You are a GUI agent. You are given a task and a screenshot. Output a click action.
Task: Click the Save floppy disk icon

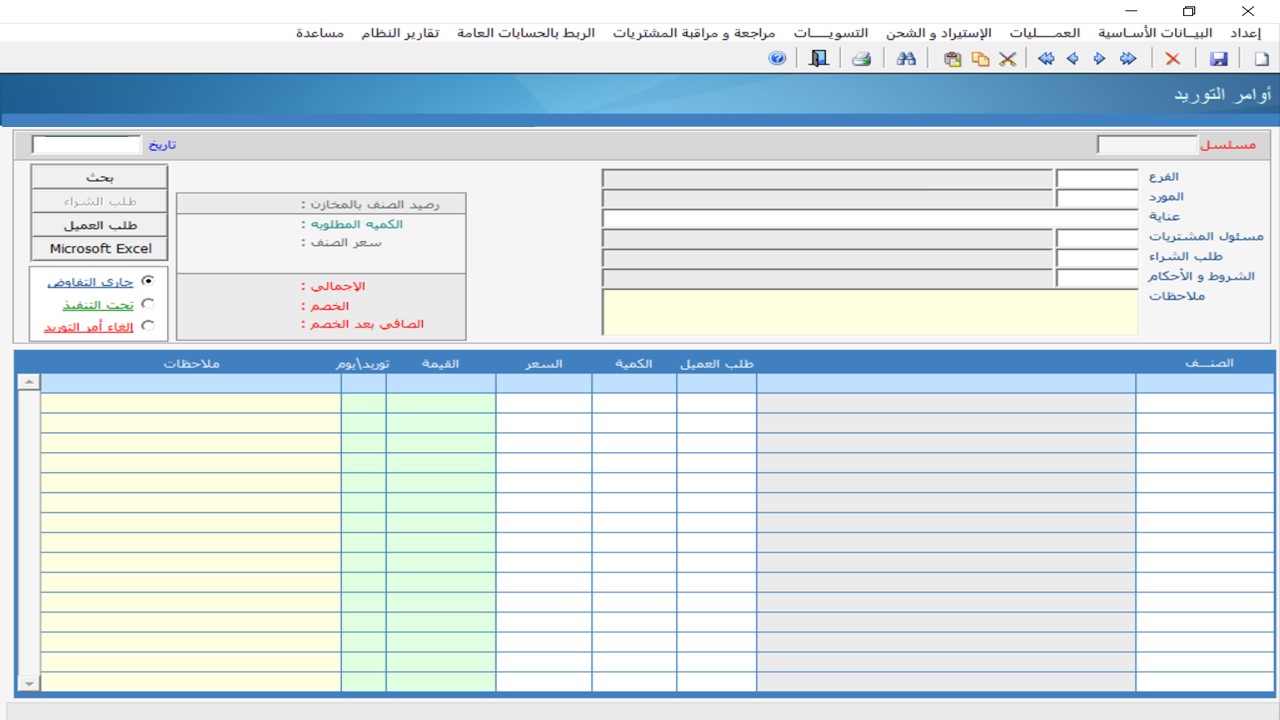pyautogui.click(x=1219, y=59)
